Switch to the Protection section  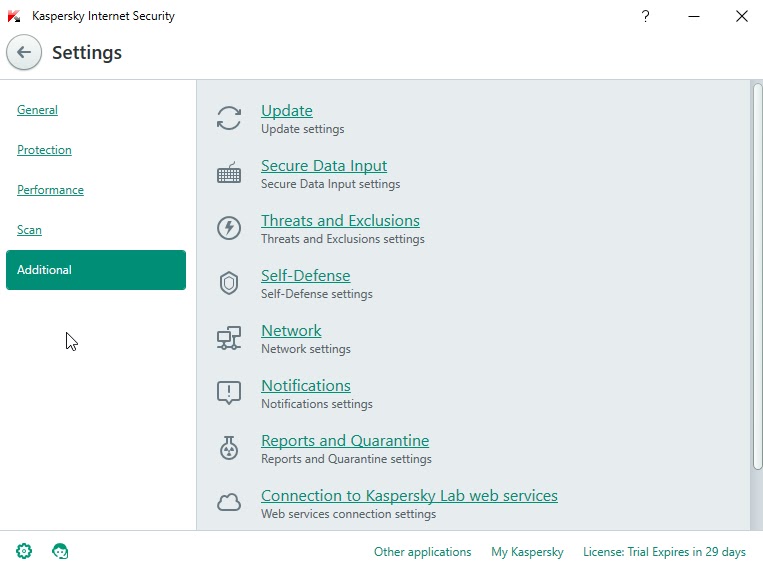[x=44, y=150]
